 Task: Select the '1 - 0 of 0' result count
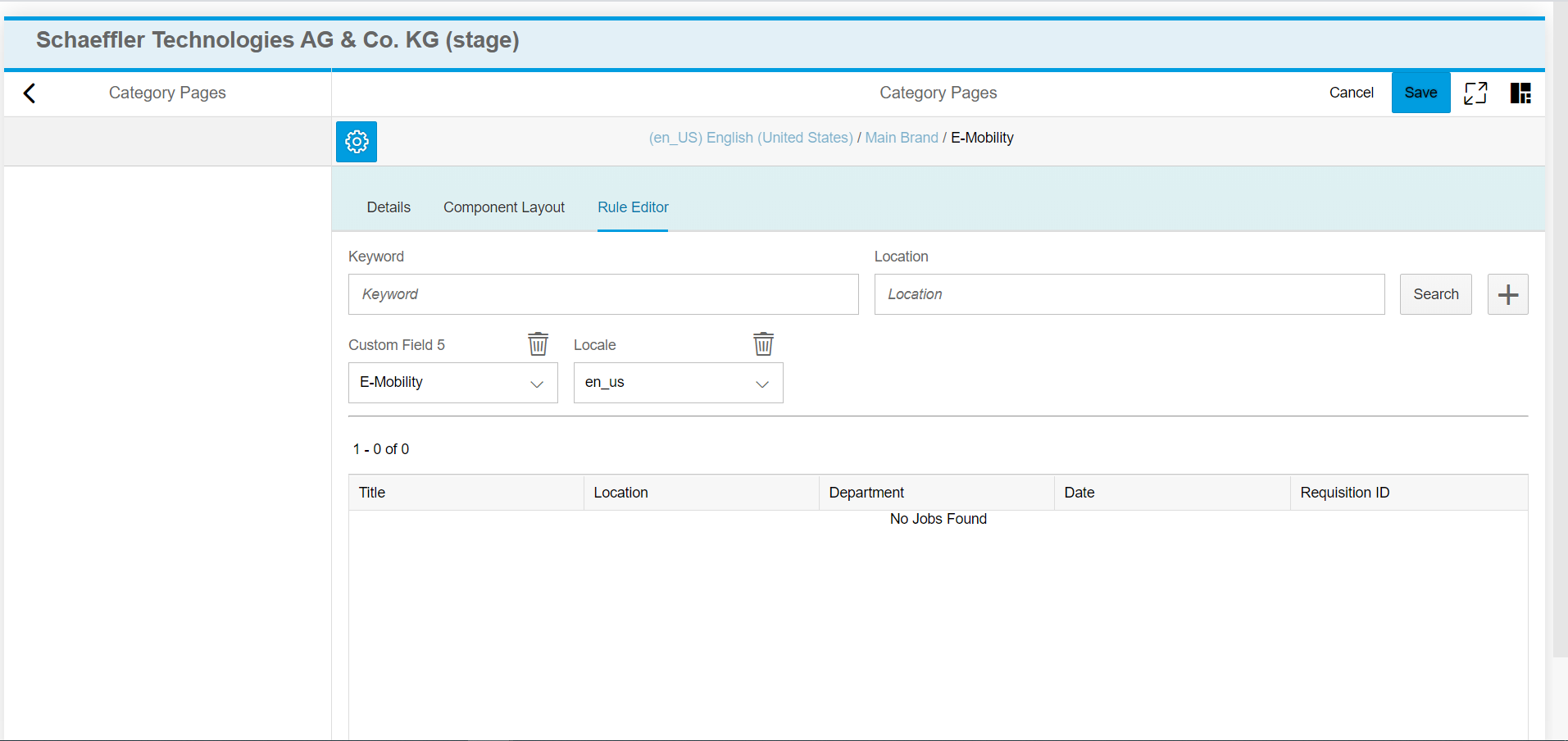click(x=381, y=449)
